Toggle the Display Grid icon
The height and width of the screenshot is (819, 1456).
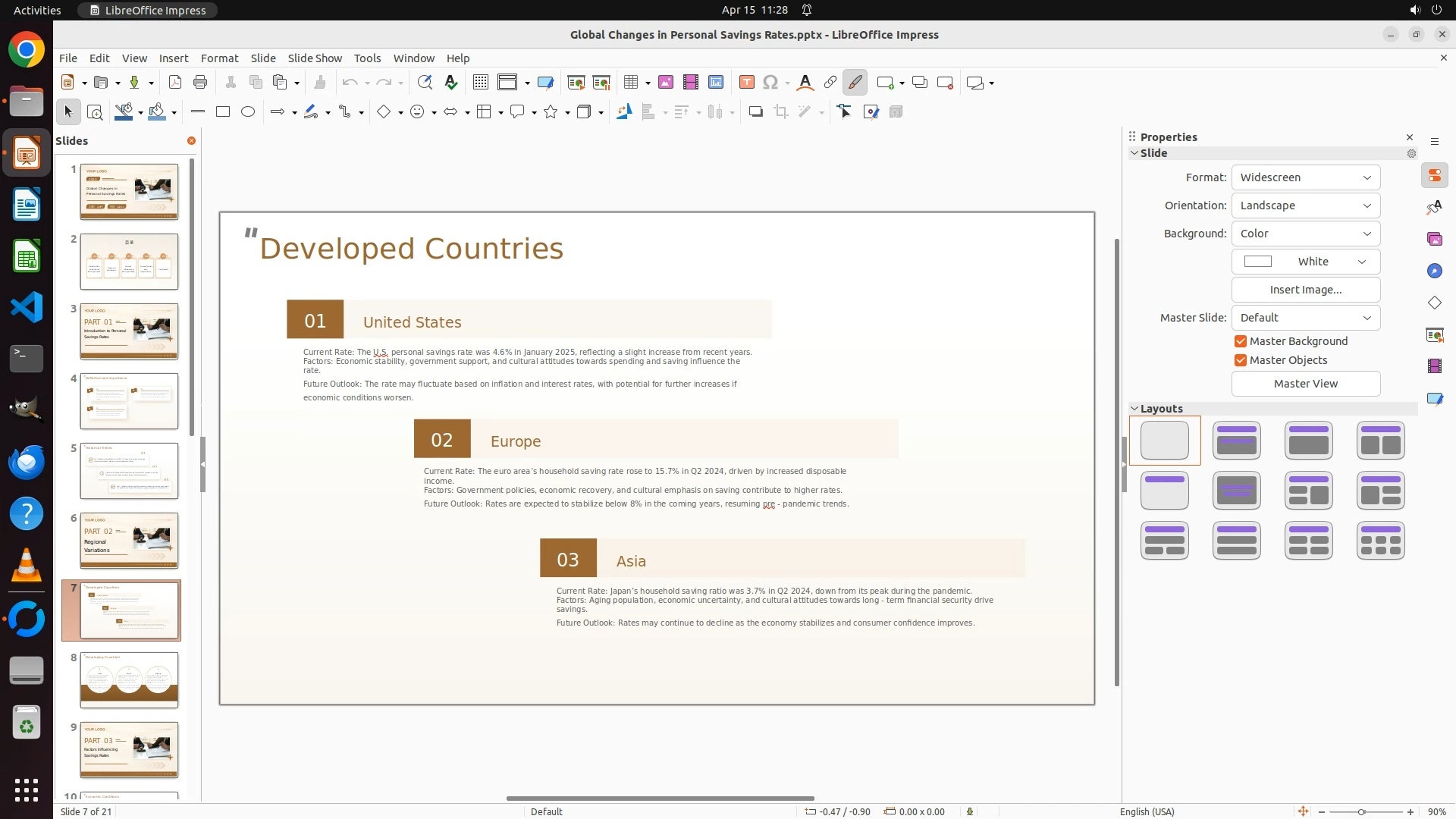click(481, 83)
